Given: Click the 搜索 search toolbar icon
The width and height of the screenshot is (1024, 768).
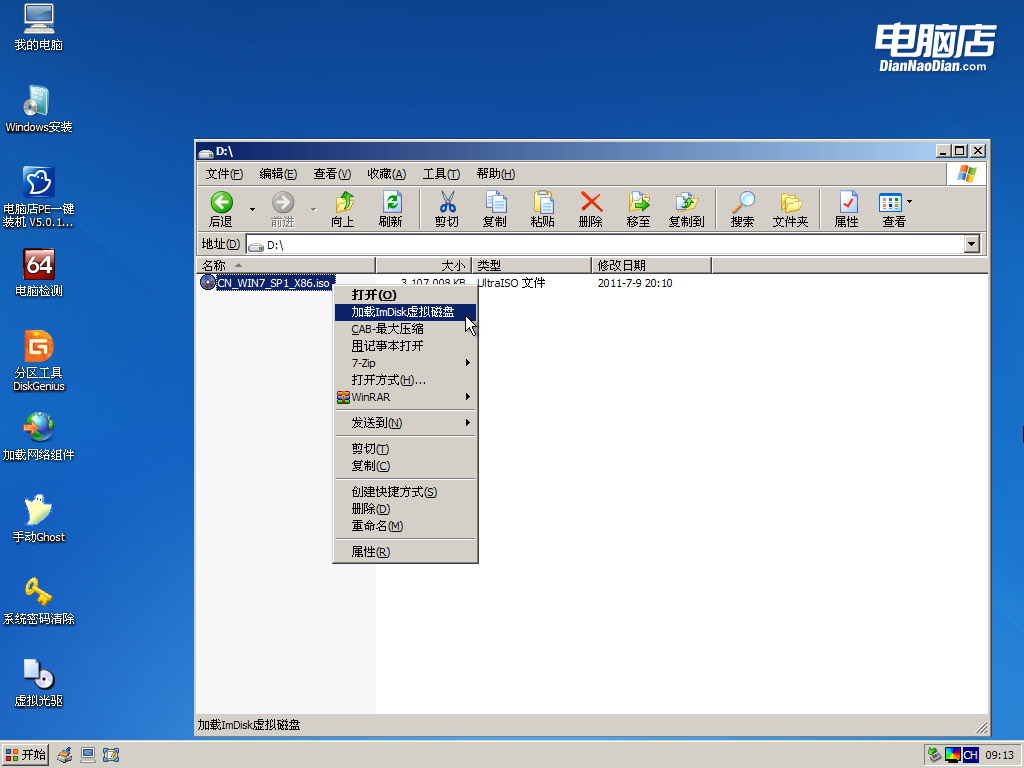Looking at the screenshot, I should pyautogui.click(x=742, y=208).
